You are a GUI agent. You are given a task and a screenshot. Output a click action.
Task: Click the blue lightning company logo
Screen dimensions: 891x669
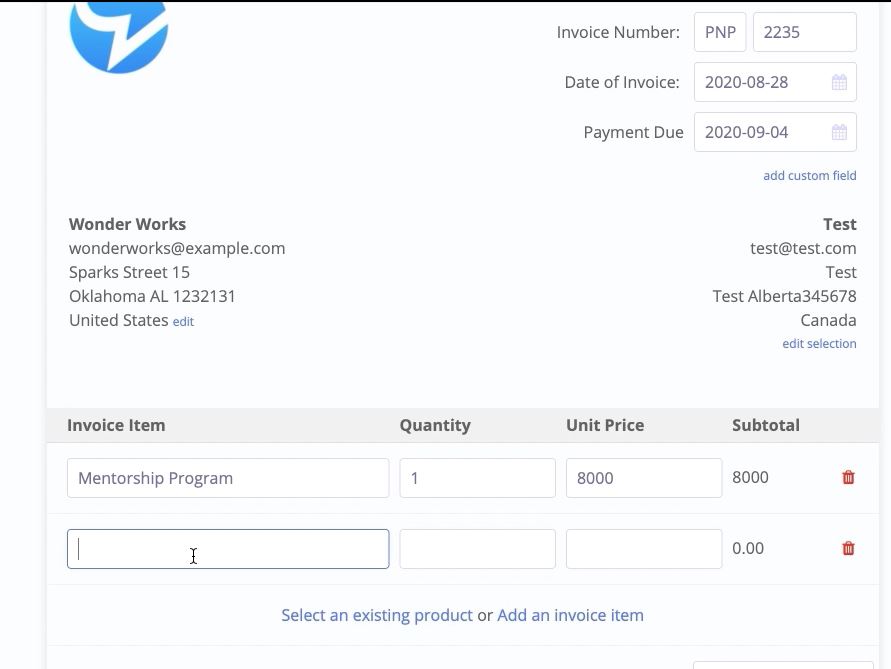[x=119, y=37]
